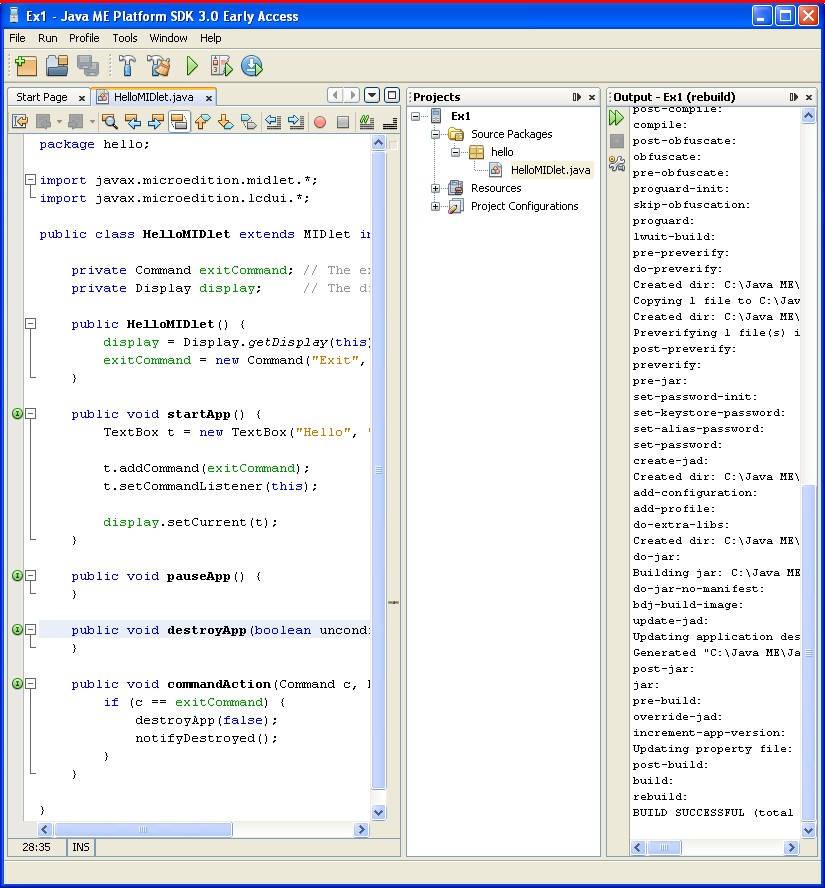Image resolution: width=825 pixels, height=888 pixels.
Task: Toggle the INS insert mode indicator
Action: pos(81,847)
